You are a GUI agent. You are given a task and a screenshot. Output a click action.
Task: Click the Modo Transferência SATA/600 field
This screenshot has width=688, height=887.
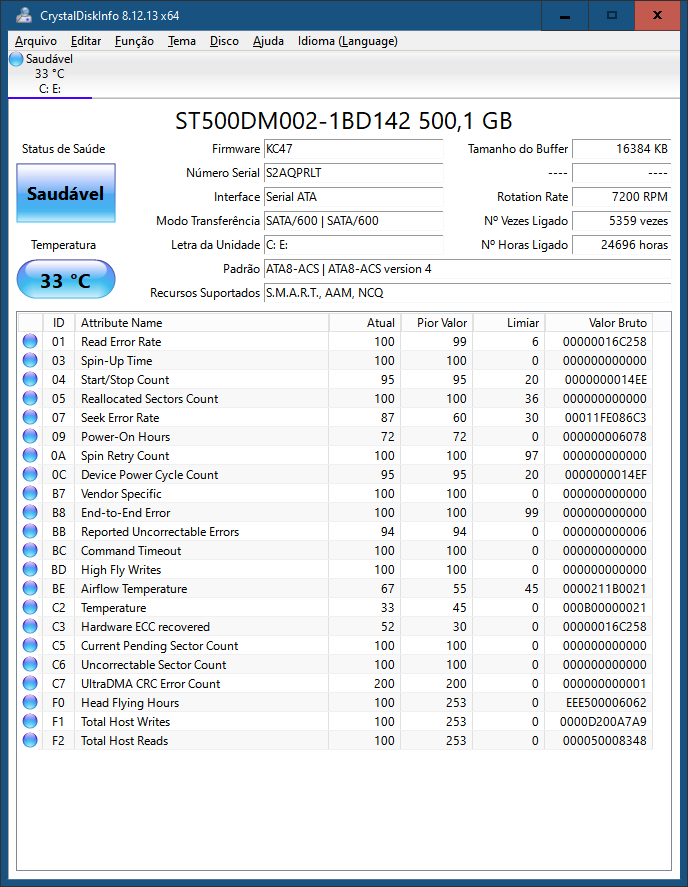(x=354, y=221)
